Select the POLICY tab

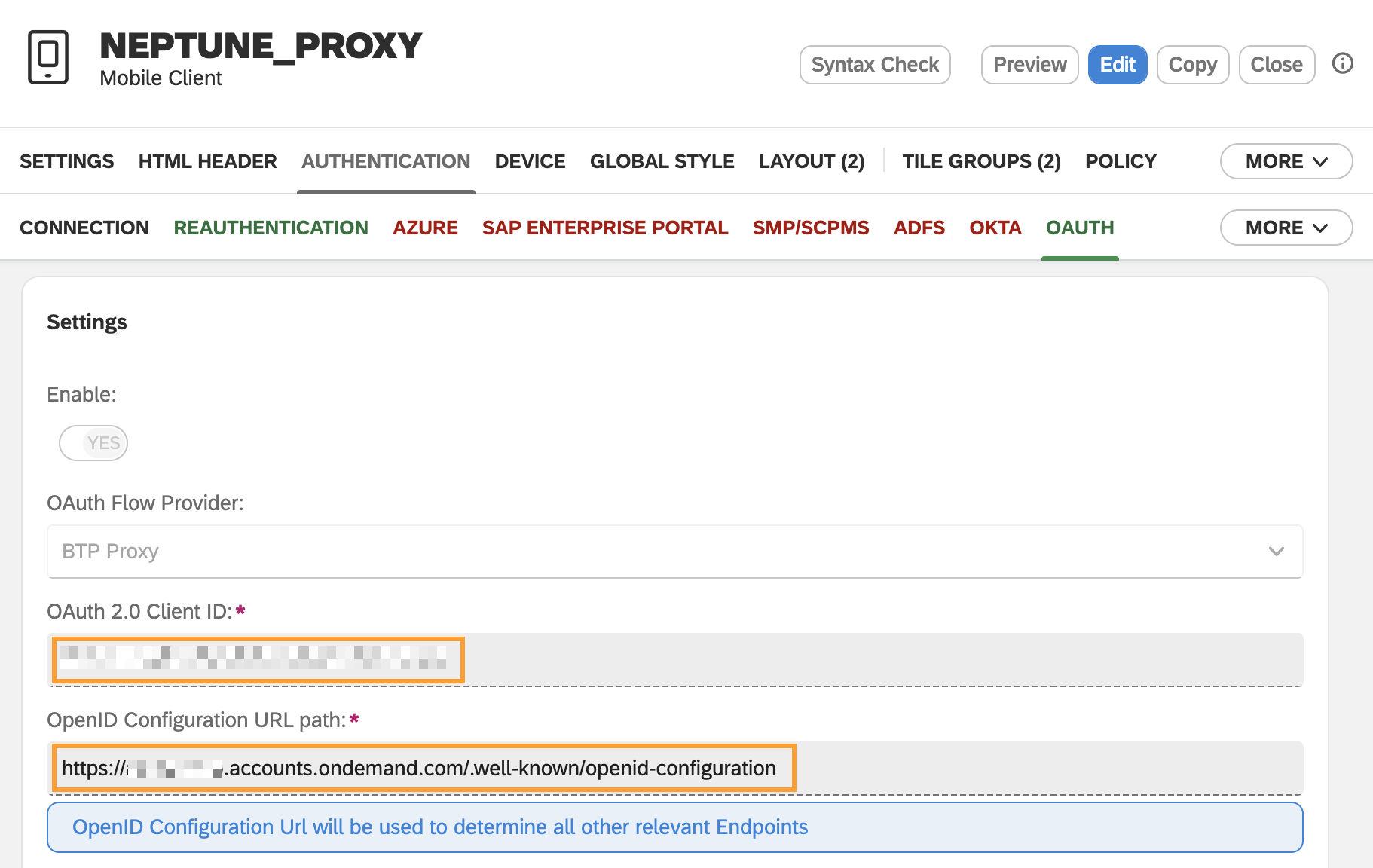coord(1121,160)
